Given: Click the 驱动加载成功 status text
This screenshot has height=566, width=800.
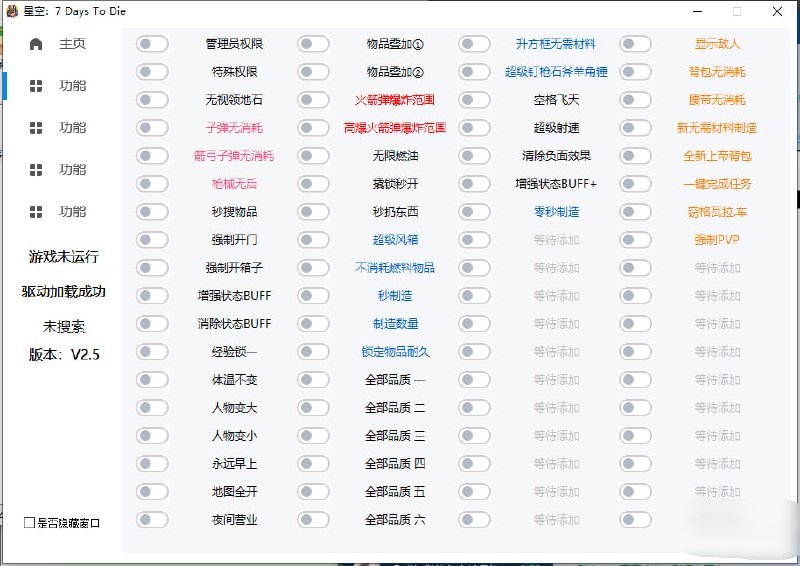Looking at the screenshot, I should coord(64,291).
